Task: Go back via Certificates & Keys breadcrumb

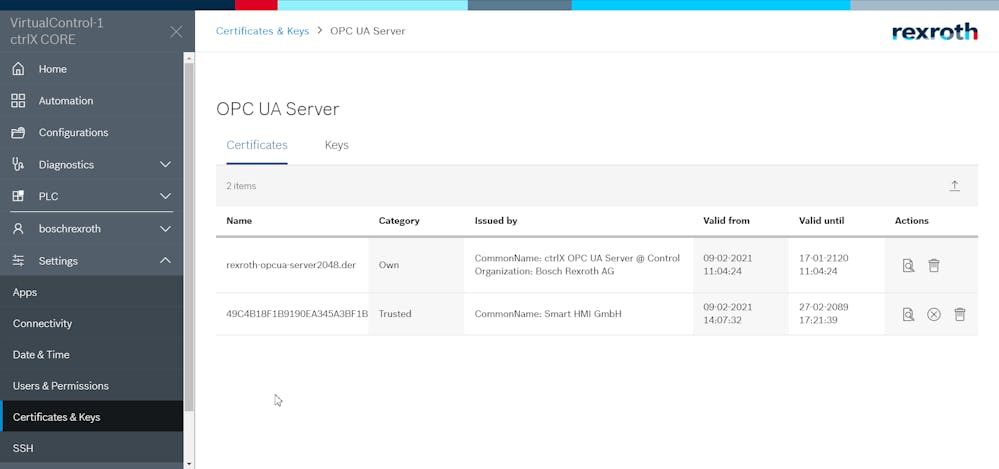Action: [262, 31]
